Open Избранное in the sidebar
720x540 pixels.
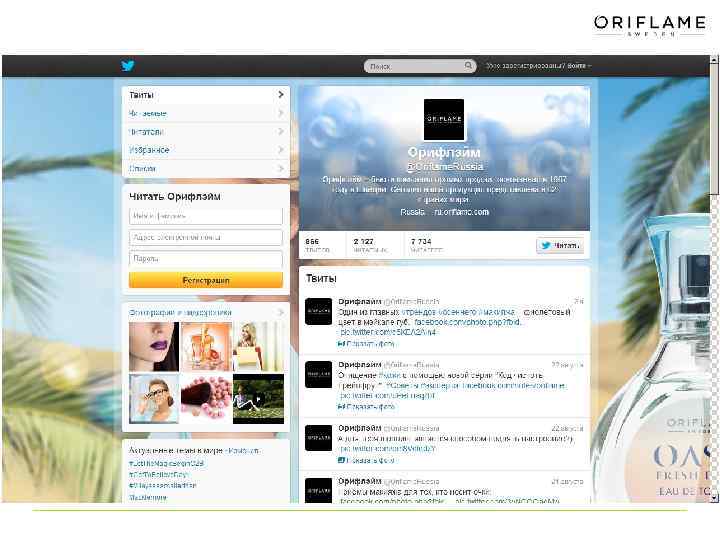[x=206, y=150]
